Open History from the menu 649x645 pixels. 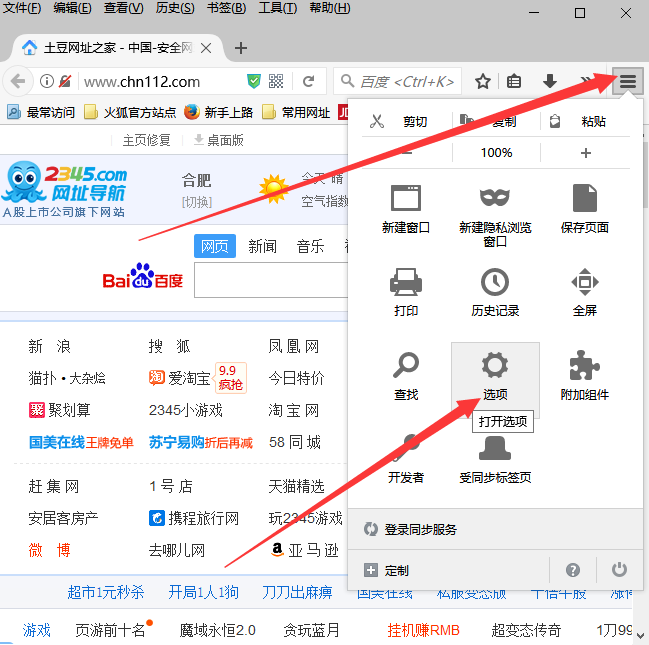tap(495, 292)
